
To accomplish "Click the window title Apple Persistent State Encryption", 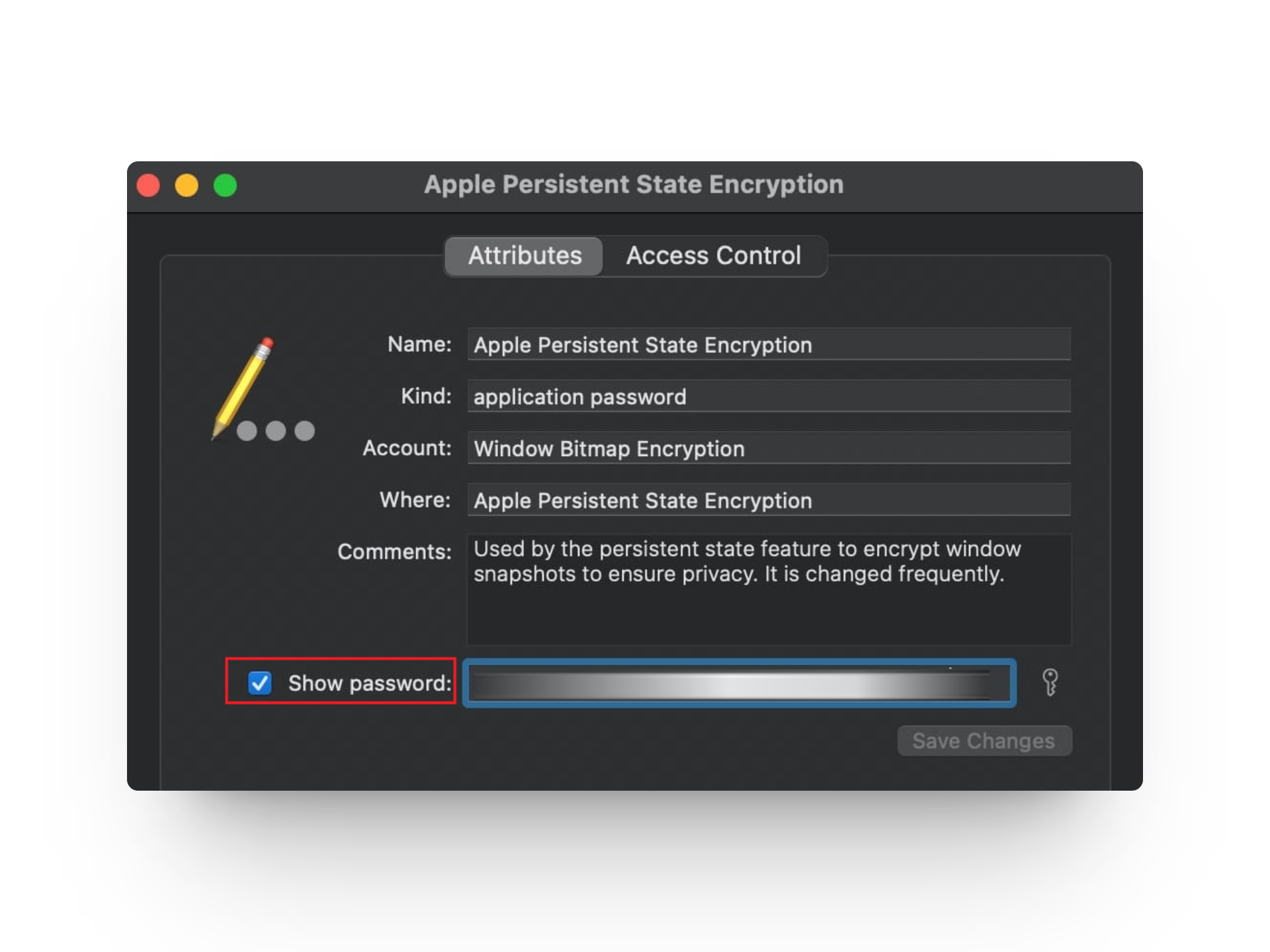I will coord(634,184).
